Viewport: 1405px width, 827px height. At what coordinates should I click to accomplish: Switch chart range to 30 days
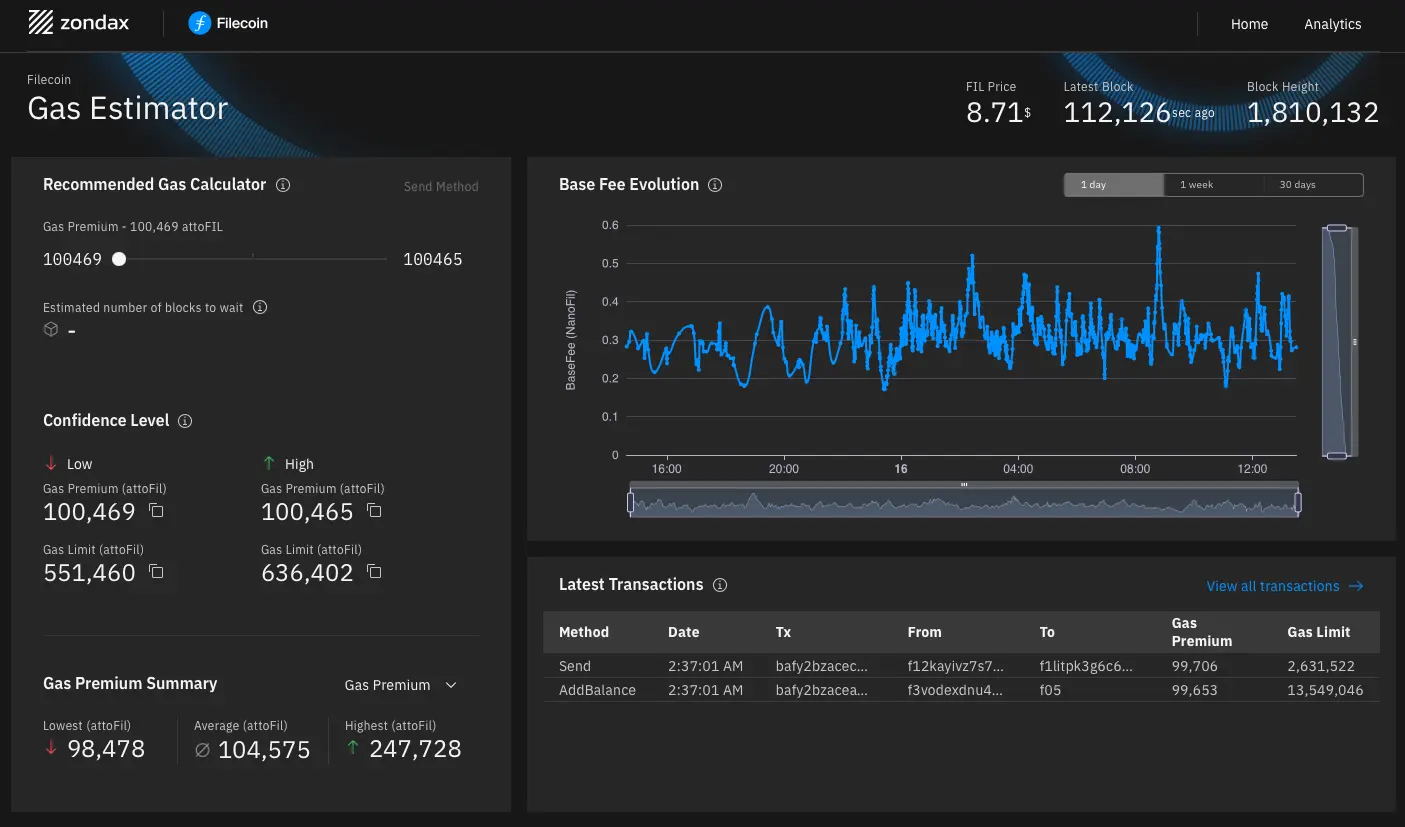point(1313,185)
